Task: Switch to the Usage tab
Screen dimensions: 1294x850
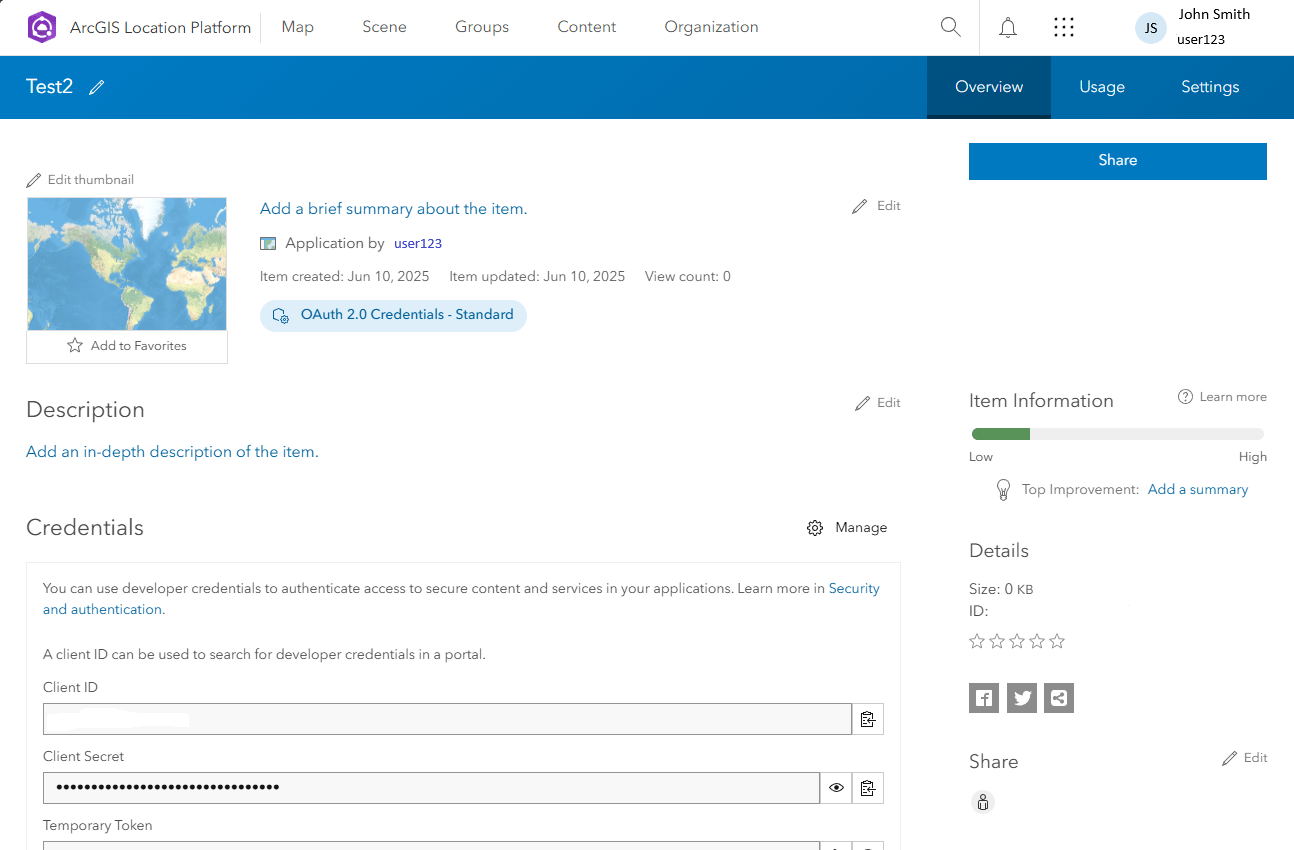Action: [x=1102, y=87]
